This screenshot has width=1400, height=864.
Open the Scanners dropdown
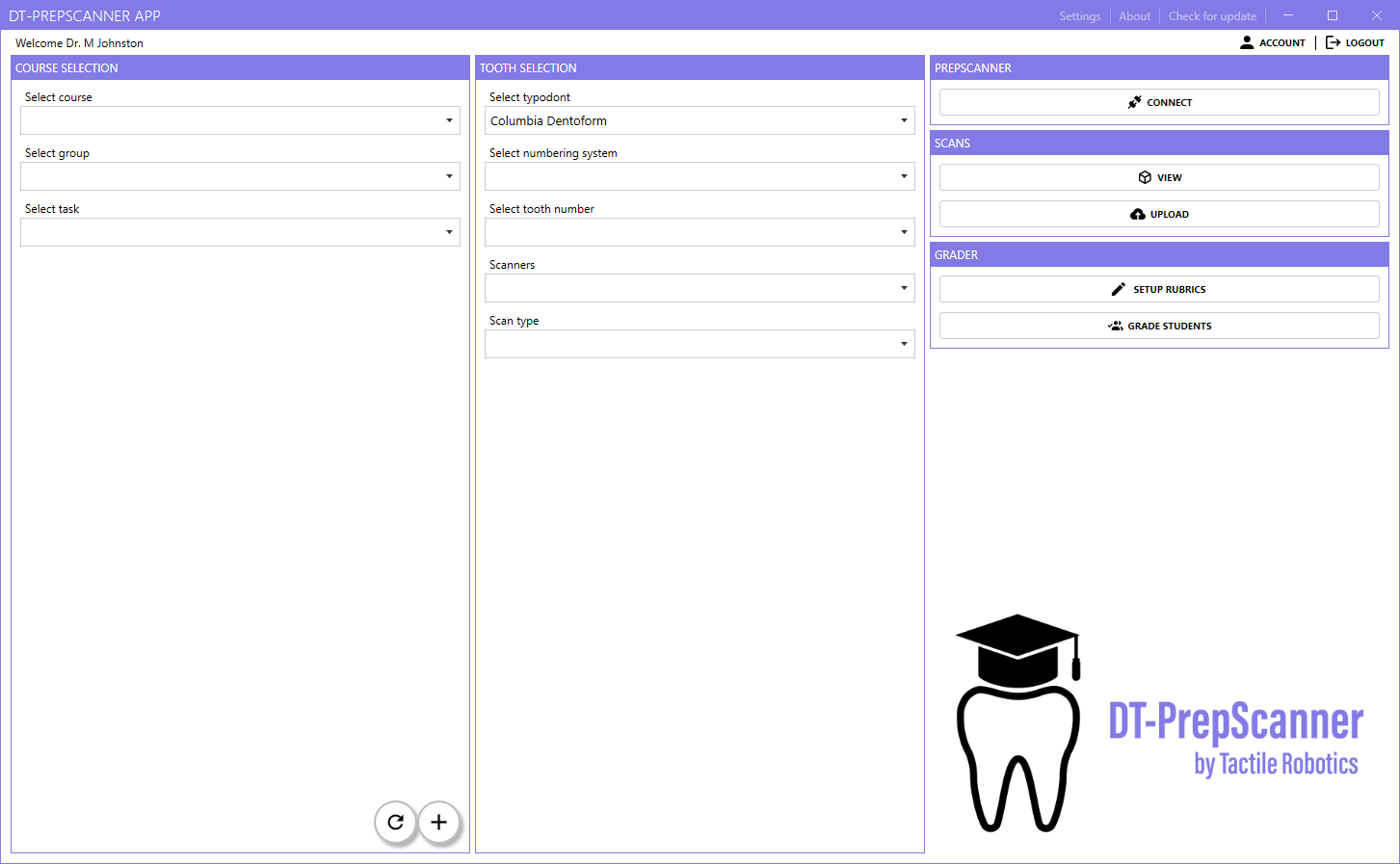(x=700, y=288)
